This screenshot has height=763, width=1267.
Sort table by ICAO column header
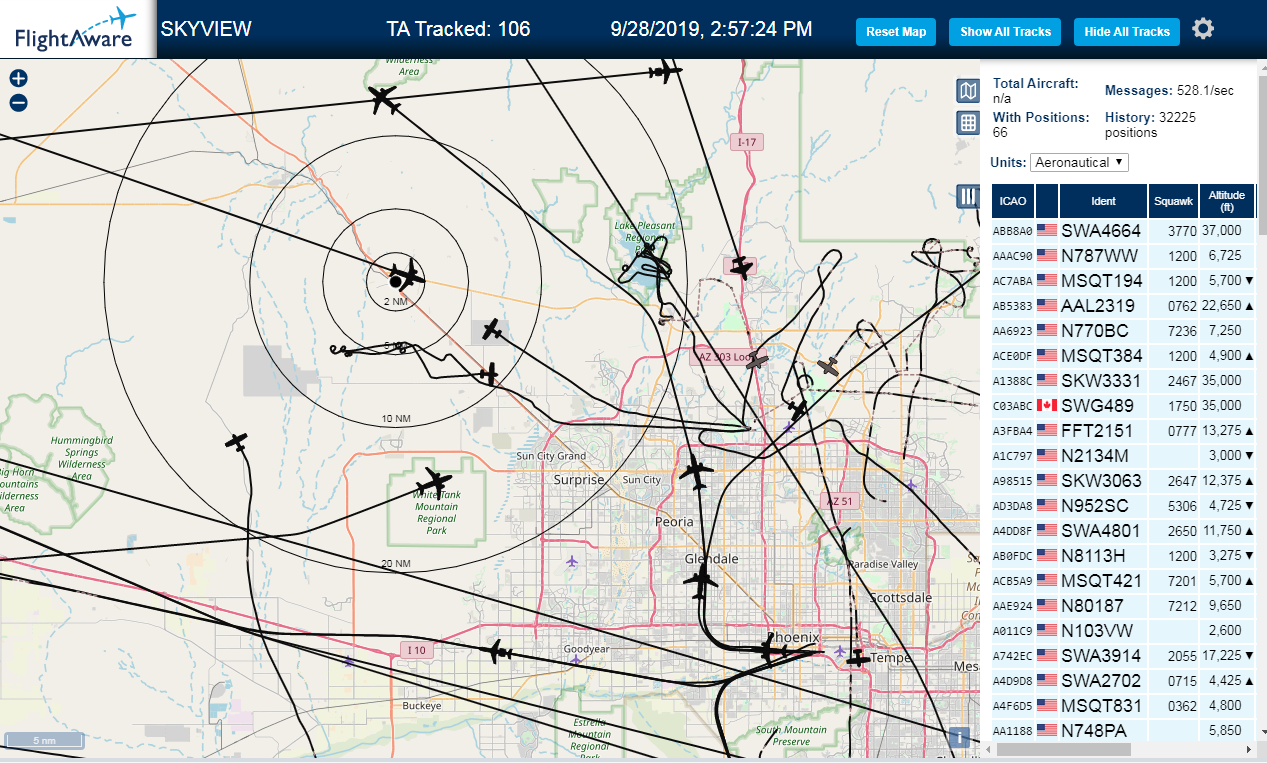(x=1013, y=201)
